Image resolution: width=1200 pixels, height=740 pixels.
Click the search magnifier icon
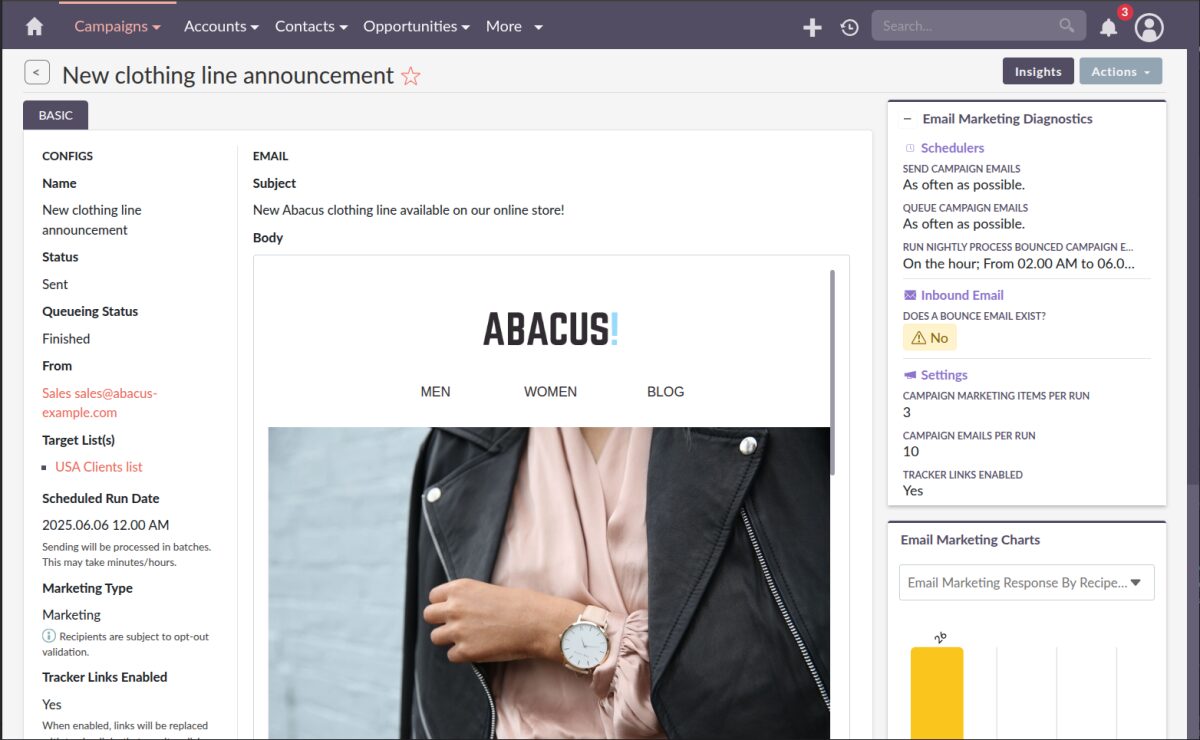tap(1067, 26)
